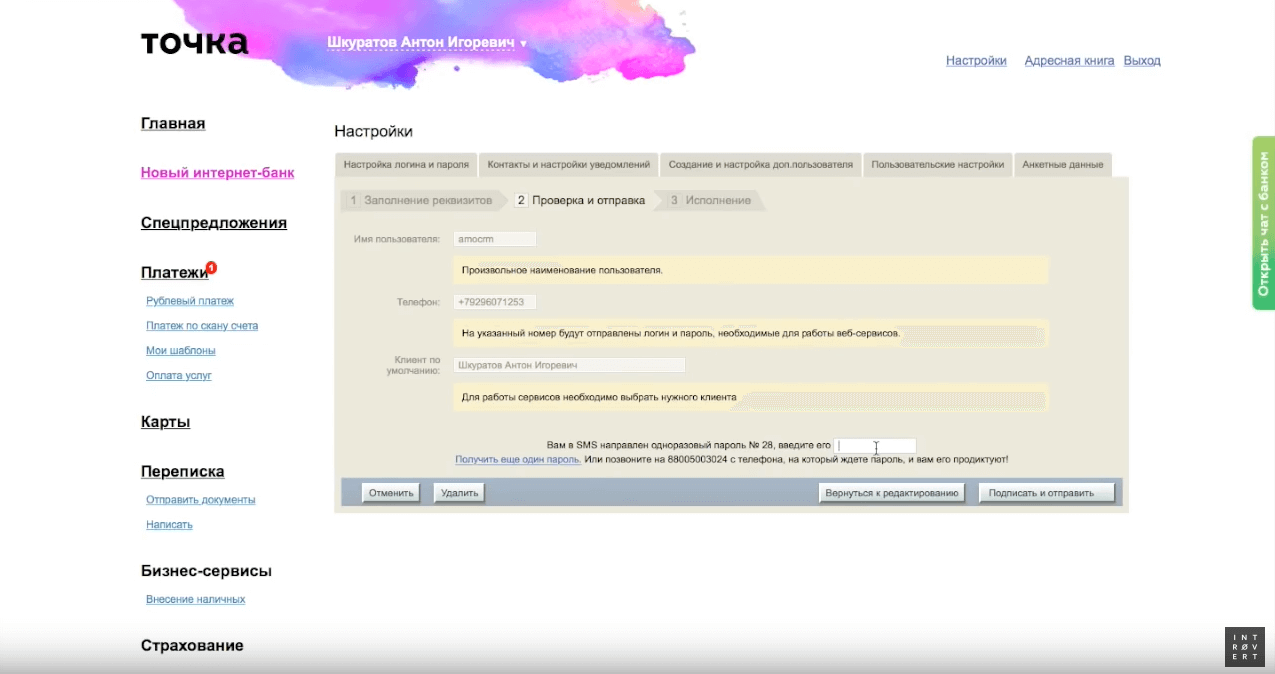Open the Адресная книга link
1275x674 pixels.
(x=1069, y=61)
